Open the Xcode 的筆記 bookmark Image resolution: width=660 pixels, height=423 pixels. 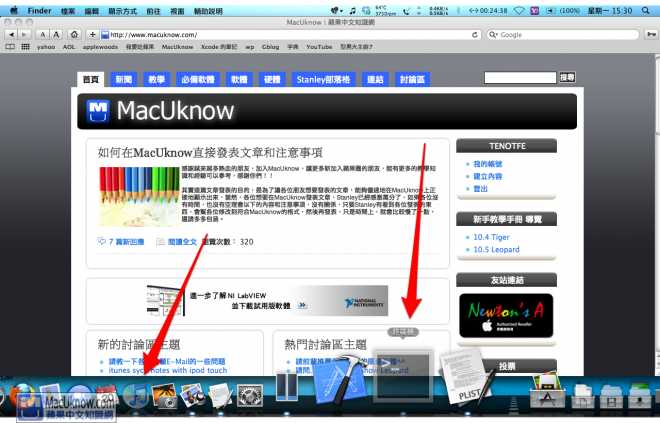[x=219, y=47]
